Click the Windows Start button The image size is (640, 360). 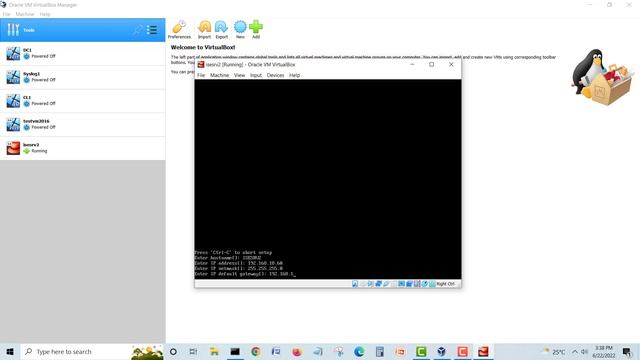pos(10,351)
